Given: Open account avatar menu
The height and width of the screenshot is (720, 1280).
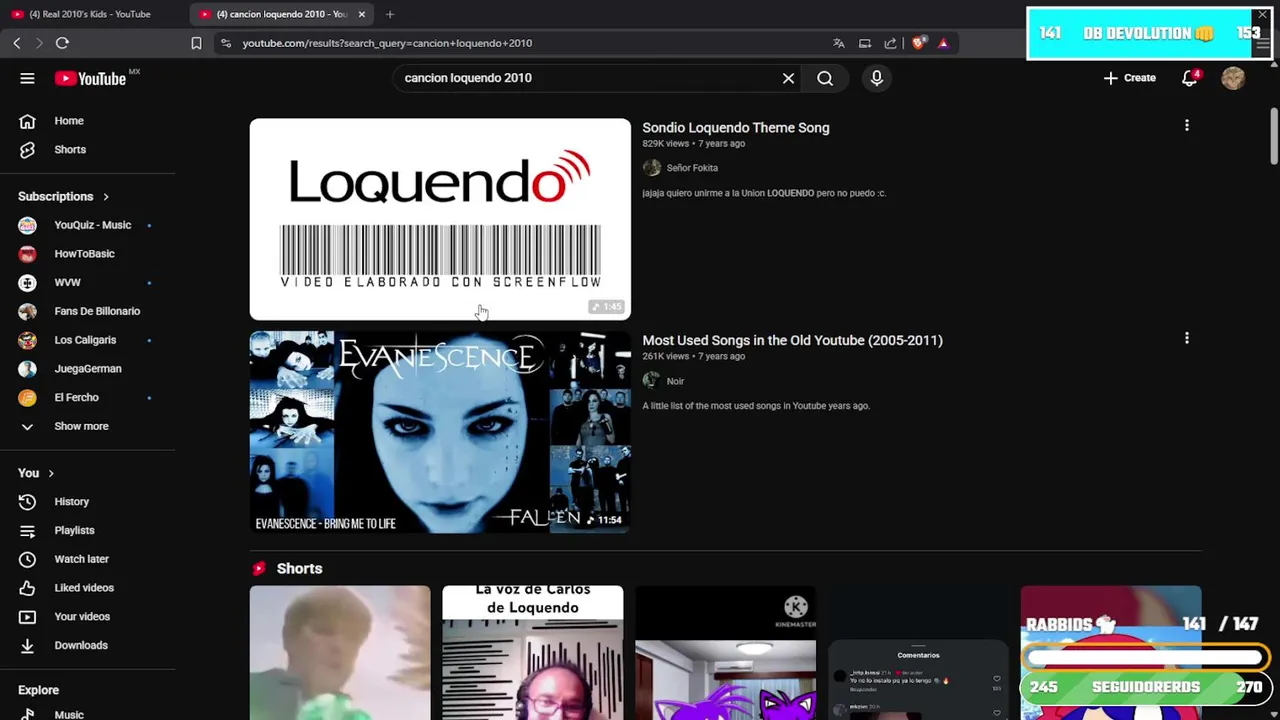Looking at the screenshot, I should click(x=1233, y=78).
